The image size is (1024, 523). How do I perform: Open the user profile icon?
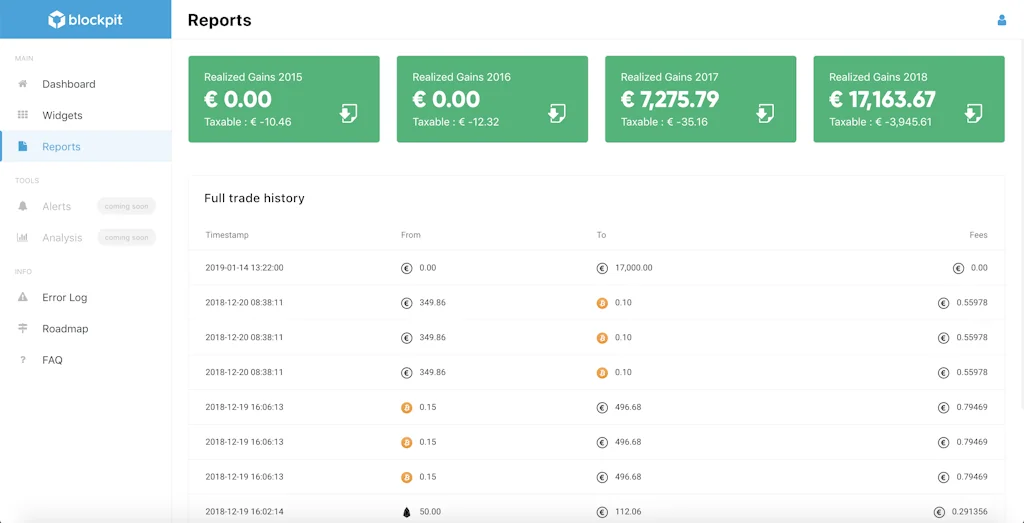point(1001,20)
